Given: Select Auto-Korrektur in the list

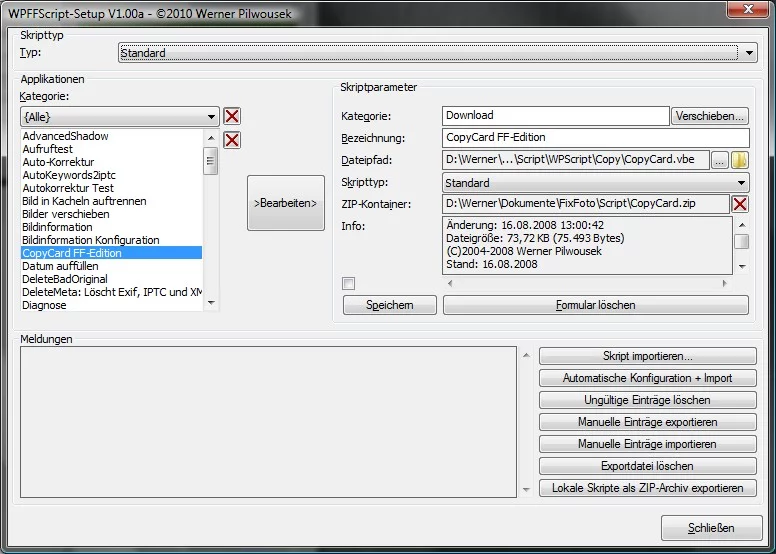Looking at the screenshot, I should (x=112, y=162).
